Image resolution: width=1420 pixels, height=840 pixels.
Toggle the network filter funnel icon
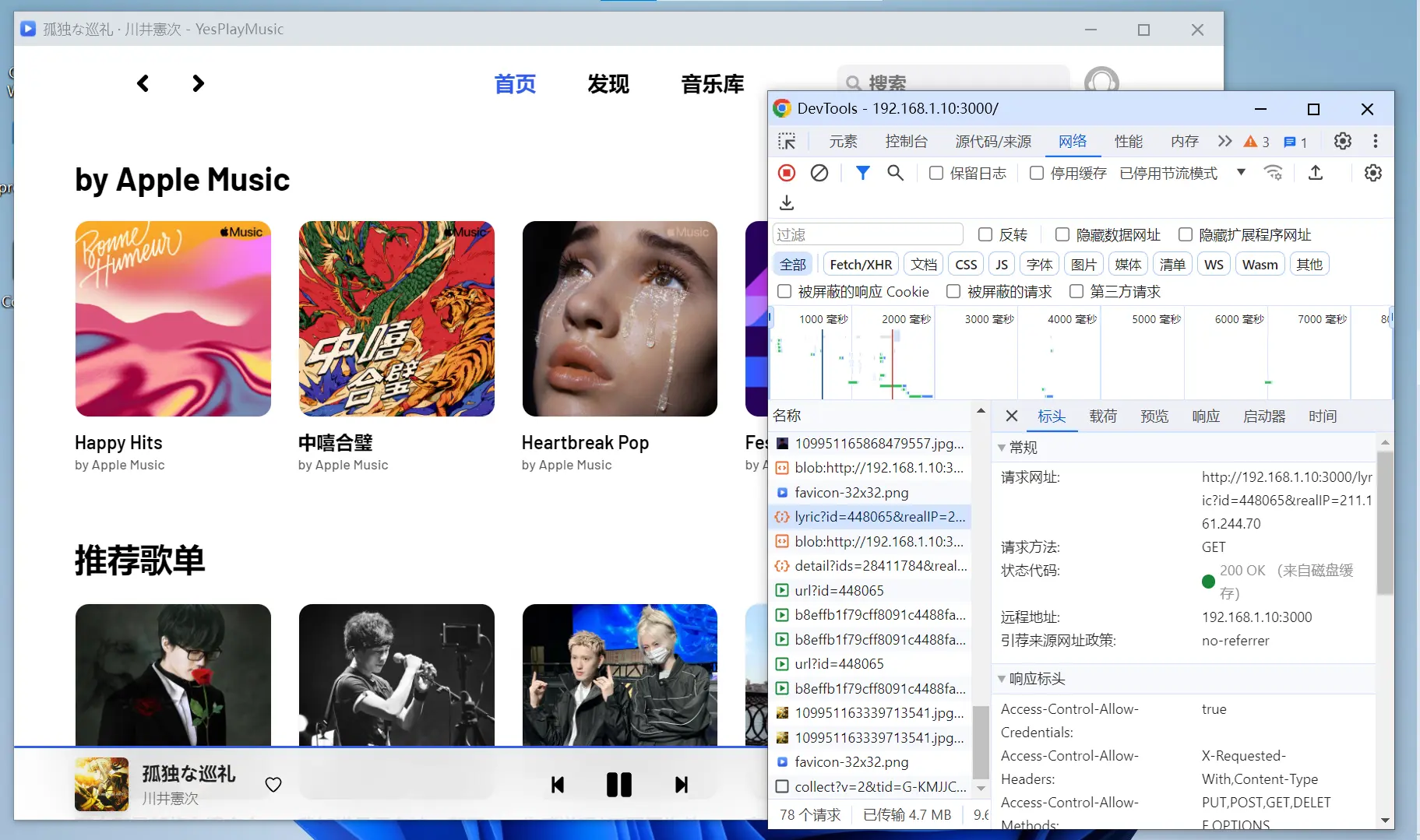pyautogui.click(x=862, y=173)
